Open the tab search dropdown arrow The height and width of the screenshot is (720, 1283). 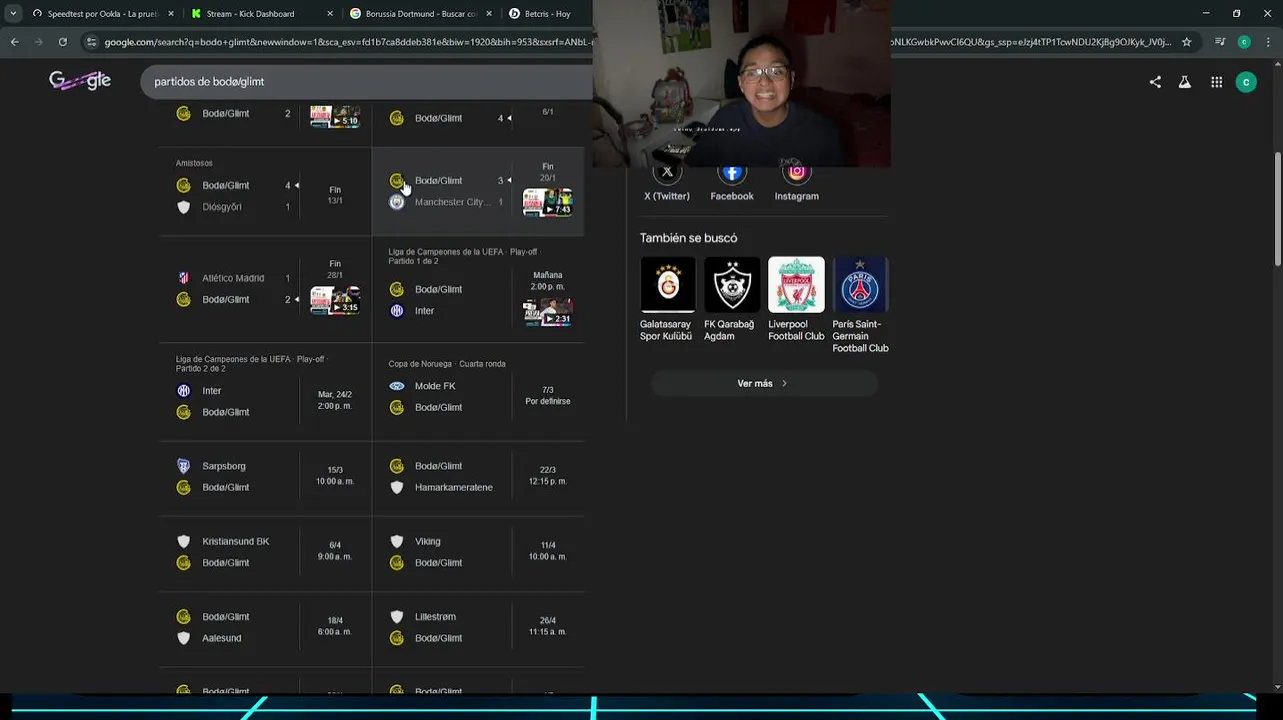(x=13, y=14)
